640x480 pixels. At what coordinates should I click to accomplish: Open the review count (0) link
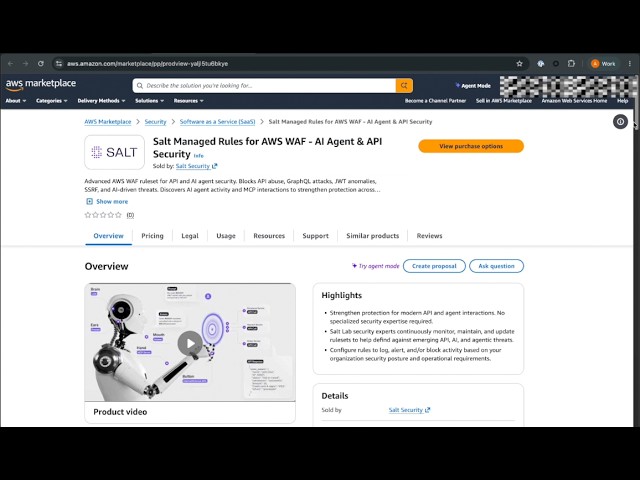130,215
